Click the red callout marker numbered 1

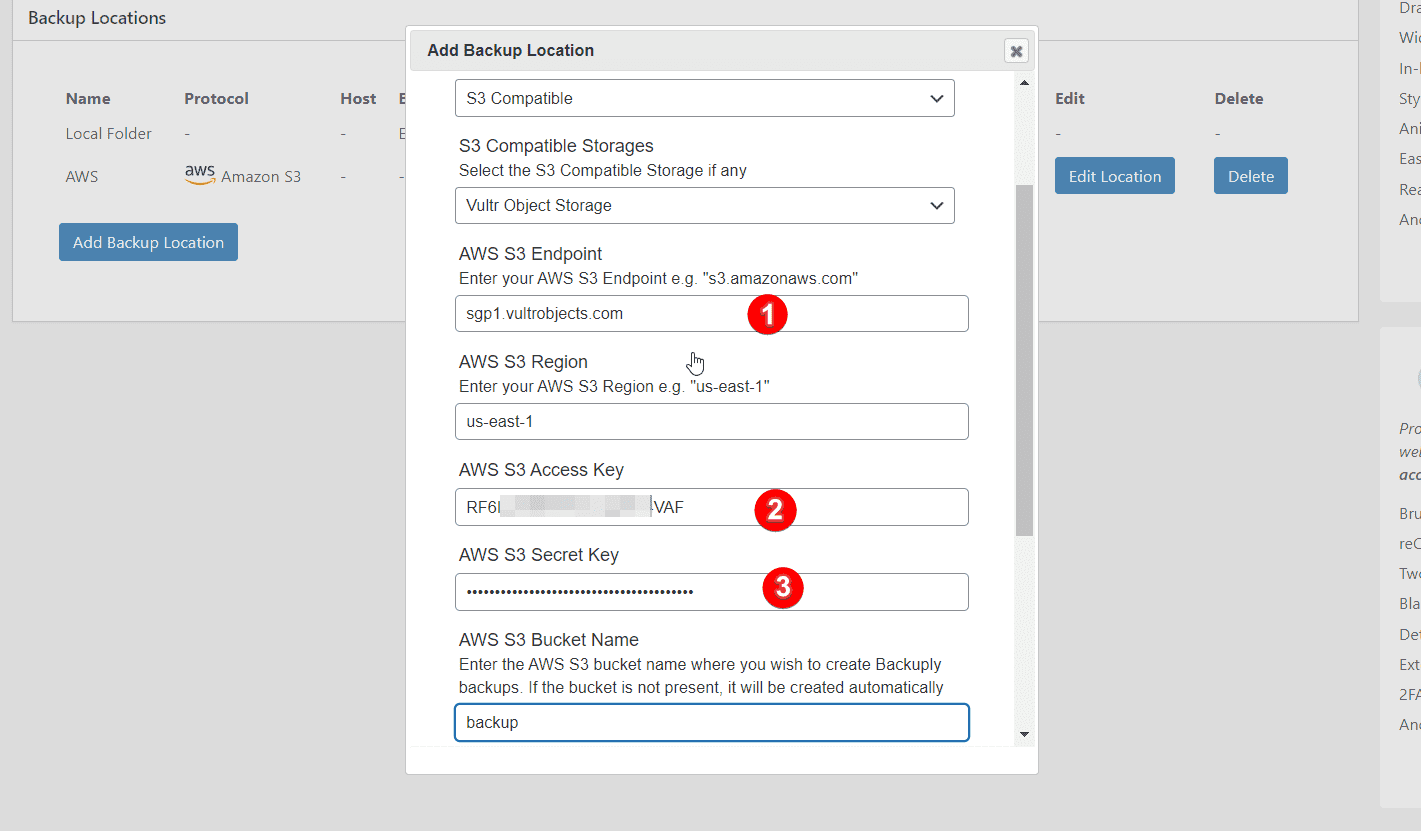click(x=767, y=314)
